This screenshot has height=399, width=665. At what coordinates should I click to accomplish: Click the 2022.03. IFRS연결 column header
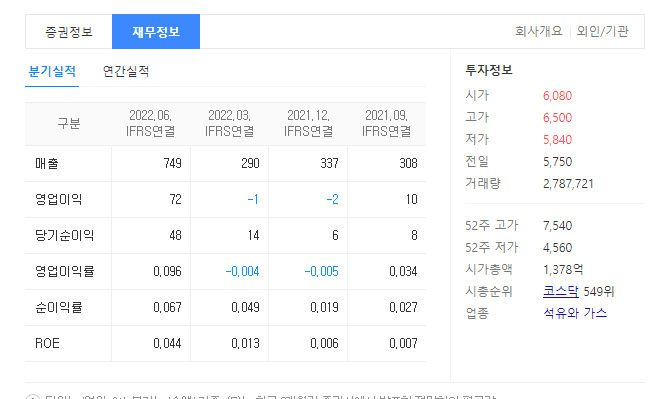coord(229,123)
